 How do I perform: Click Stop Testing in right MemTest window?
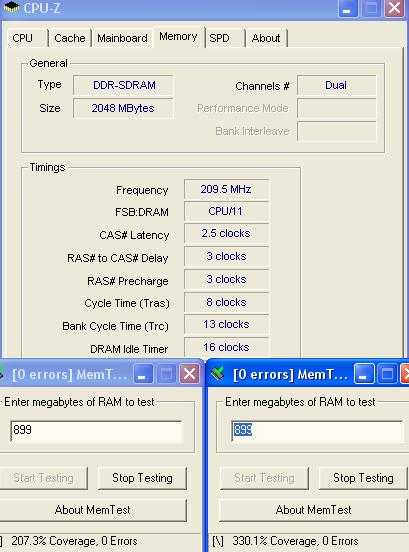pos(363,478)
